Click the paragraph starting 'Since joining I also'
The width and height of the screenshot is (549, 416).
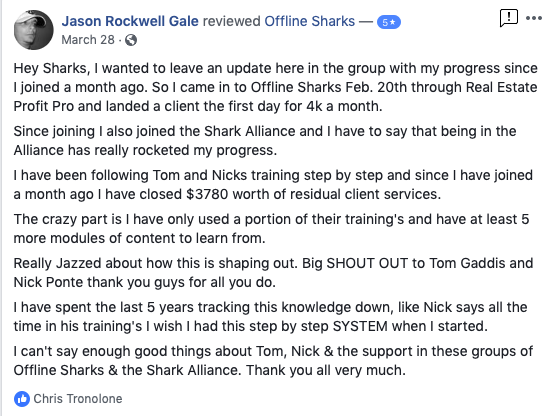[x=265, y=141]
